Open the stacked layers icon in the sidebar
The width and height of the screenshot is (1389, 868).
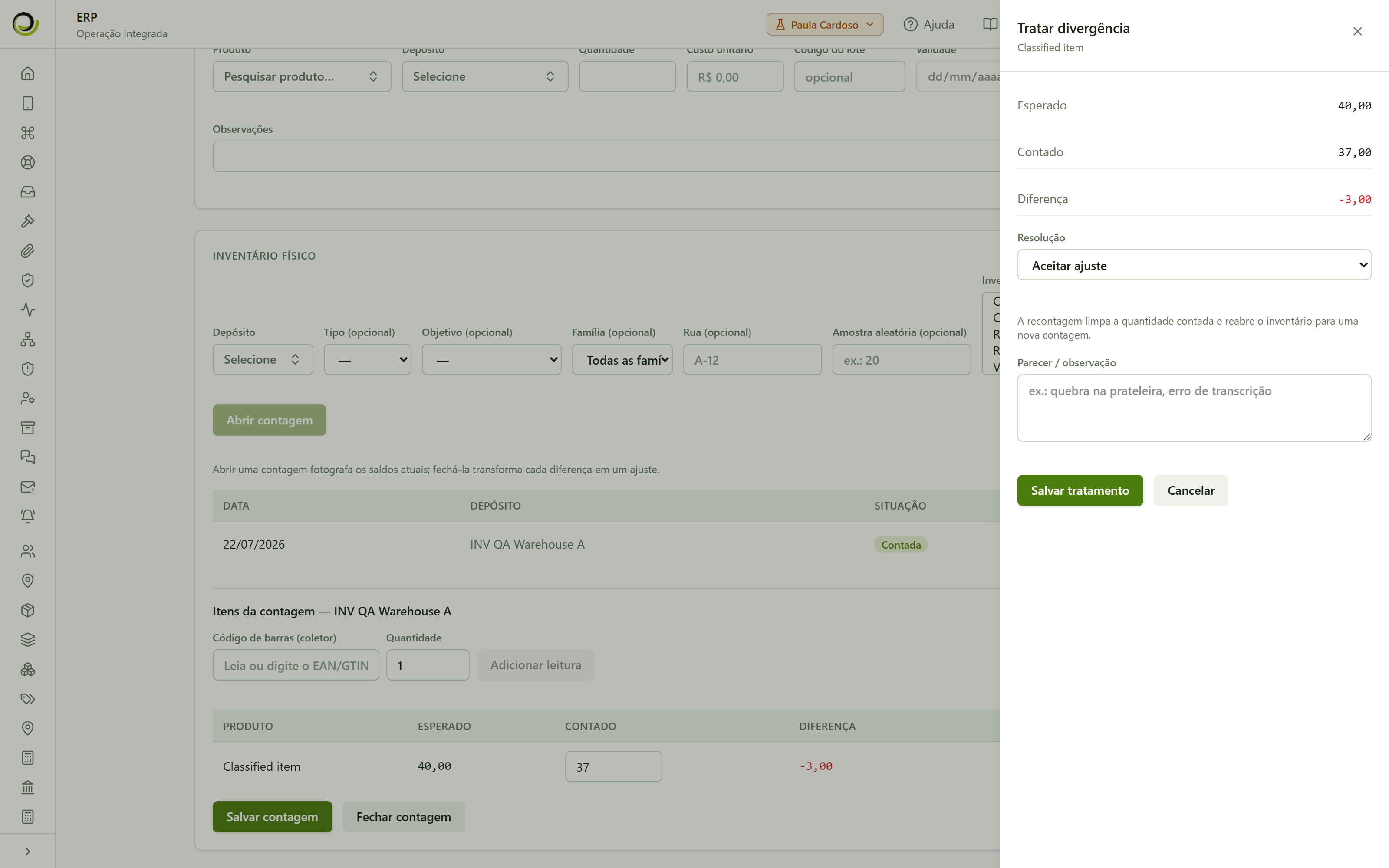(27, 640)
